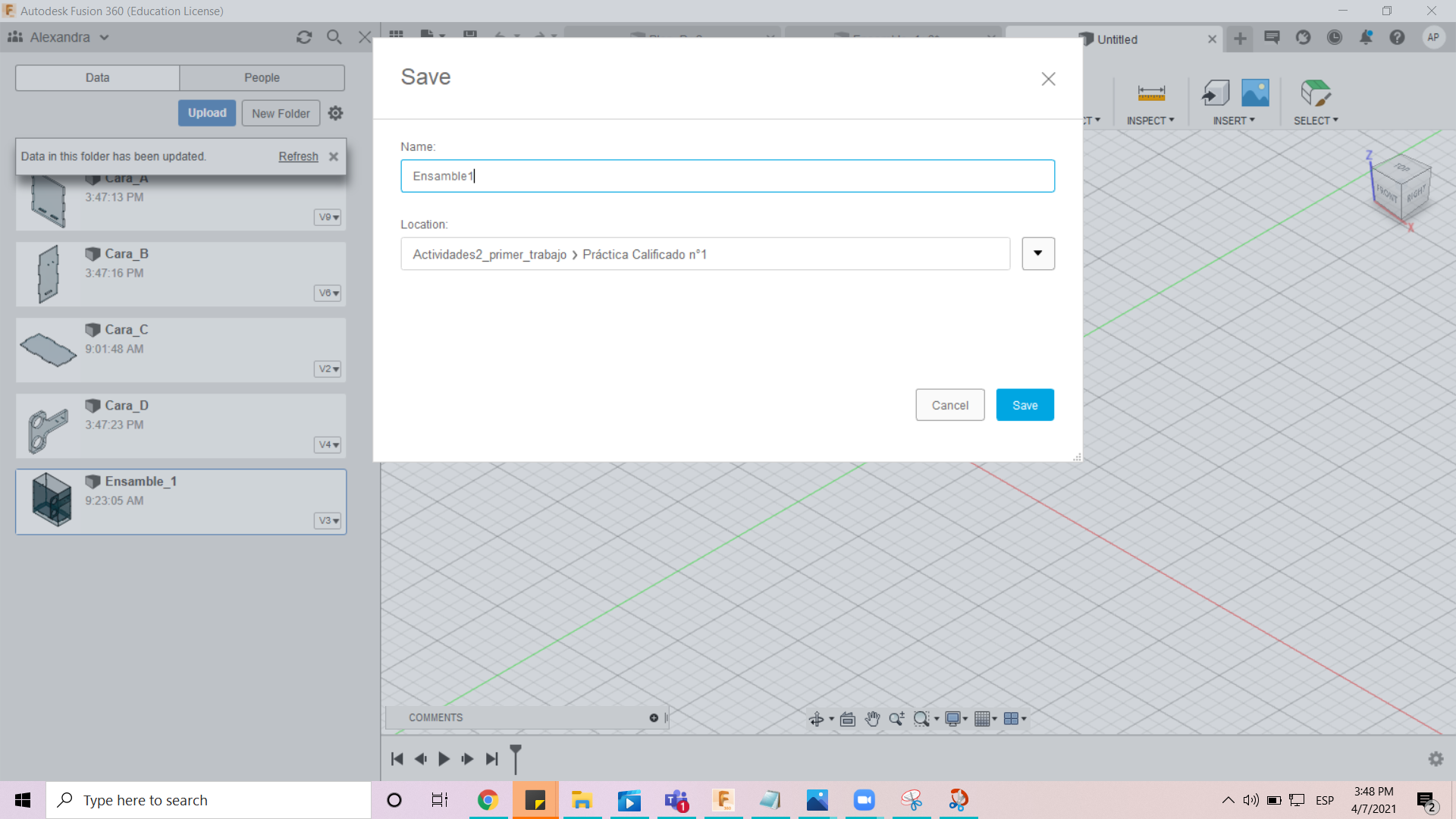Image resolution: width=1456 pixels, height=819 pixels.
Task: Click the Animation step backward button
Action: coord(420,759)
